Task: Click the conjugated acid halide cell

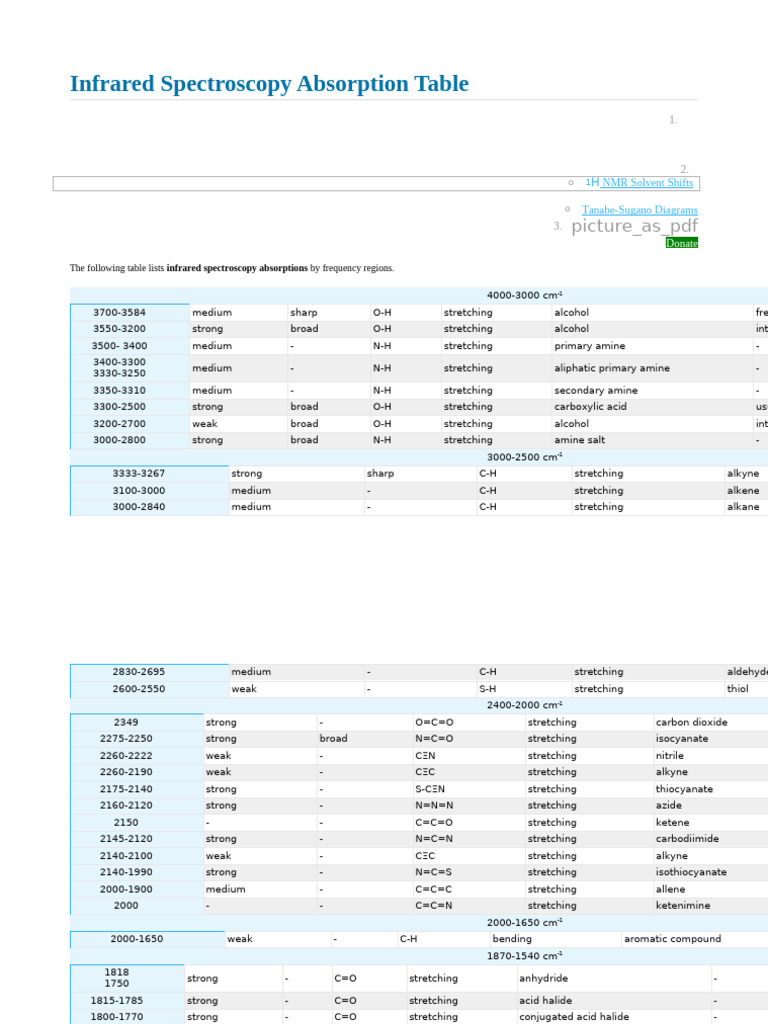Action: (x=614, y=1017)
